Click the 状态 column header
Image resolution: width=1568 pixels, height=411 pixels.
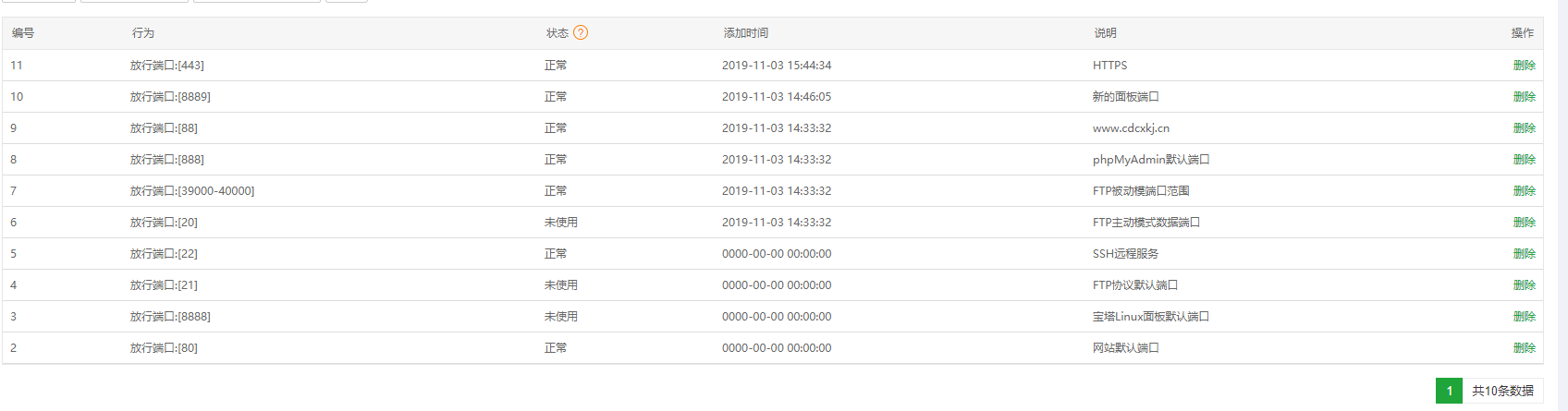point(557,33)
